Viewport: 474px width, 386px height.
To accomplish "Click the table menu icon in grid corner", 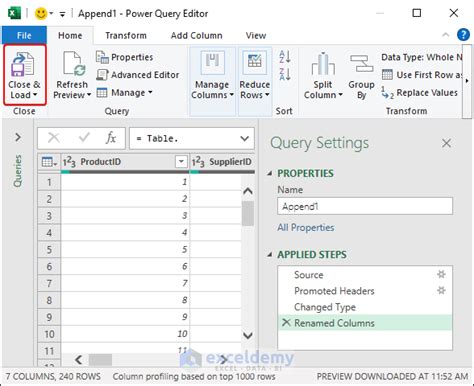I will [x=49, y=162].
